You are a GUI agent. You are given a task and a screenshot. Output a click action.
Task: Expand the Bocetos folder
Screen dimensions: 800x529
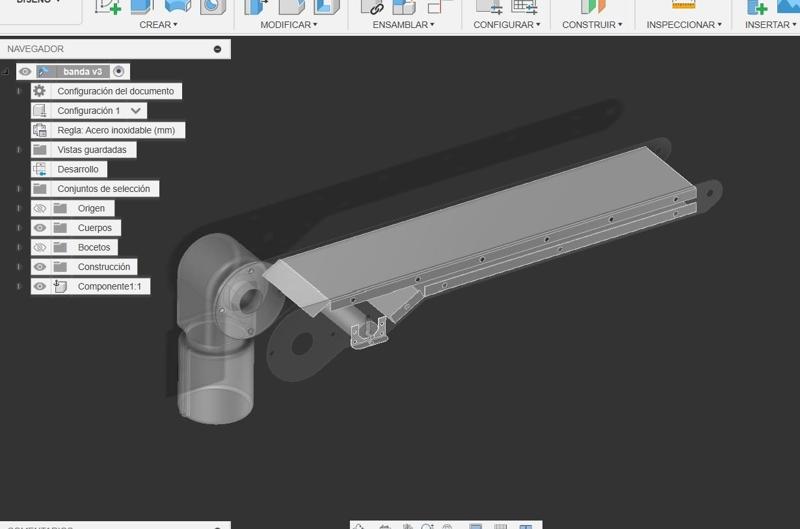pyautogui.click(x=19, y=247)
